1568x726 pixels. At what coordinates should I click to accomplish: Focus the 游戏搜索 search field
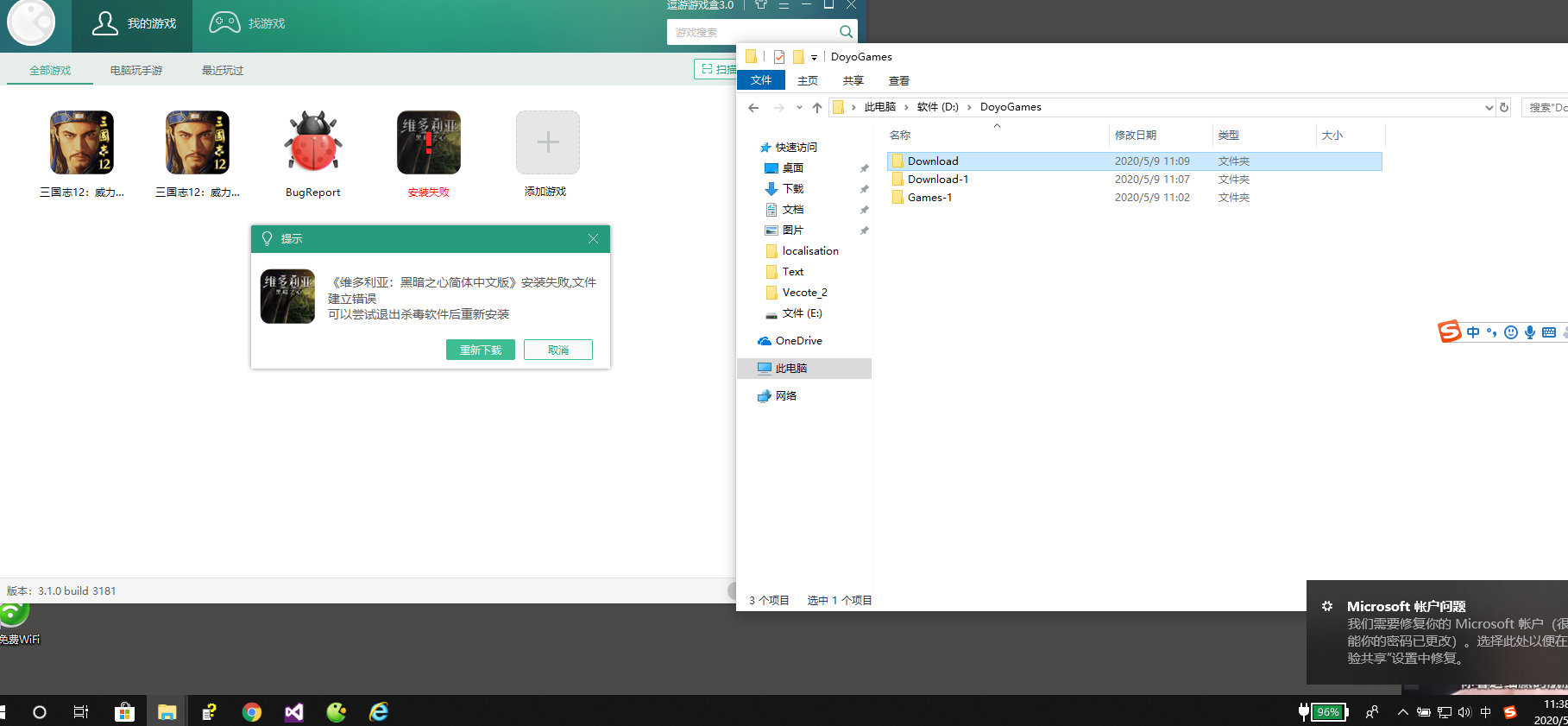point(752,32)
